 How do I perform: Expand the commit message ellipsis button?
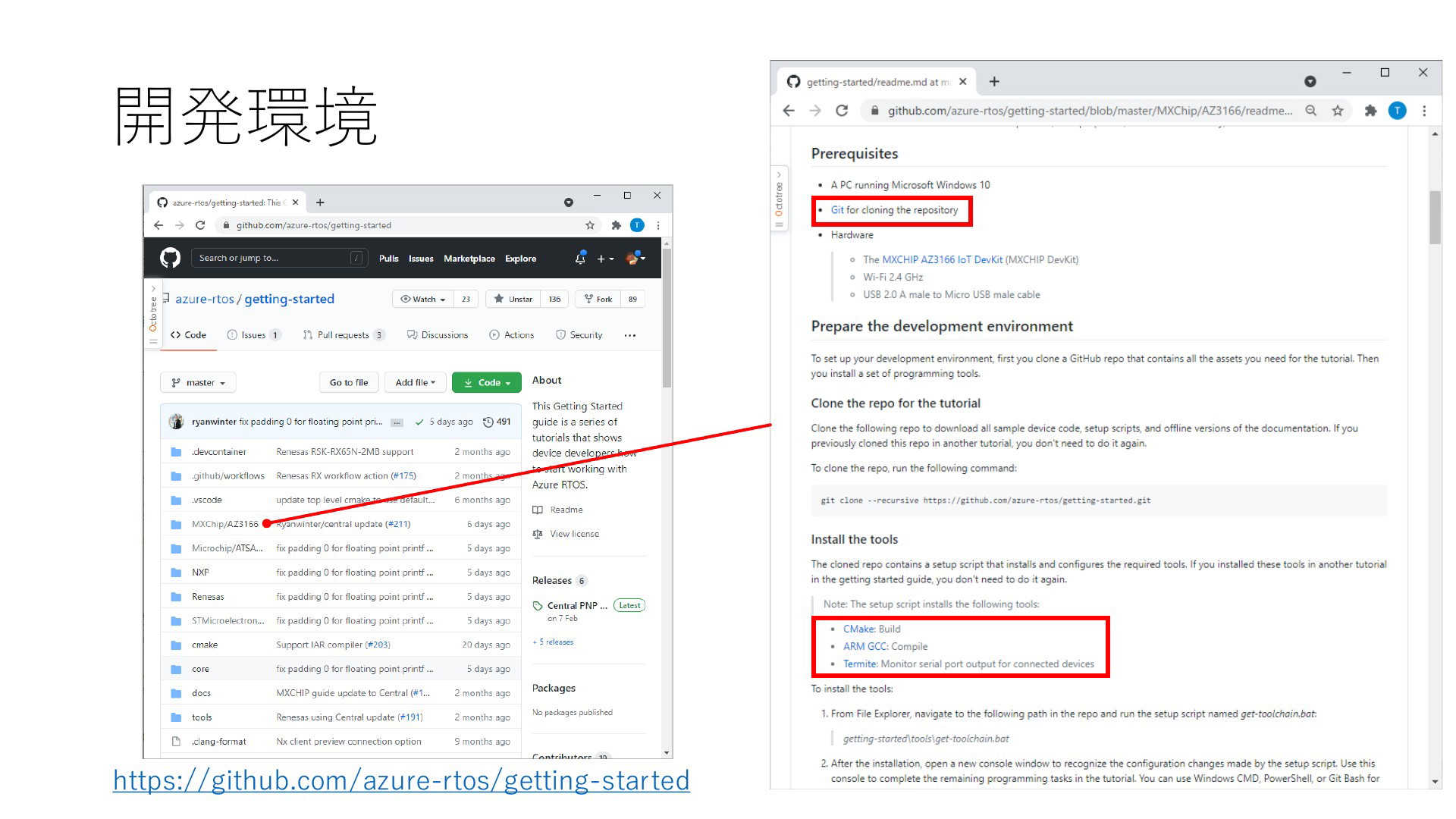coord(397,422)
